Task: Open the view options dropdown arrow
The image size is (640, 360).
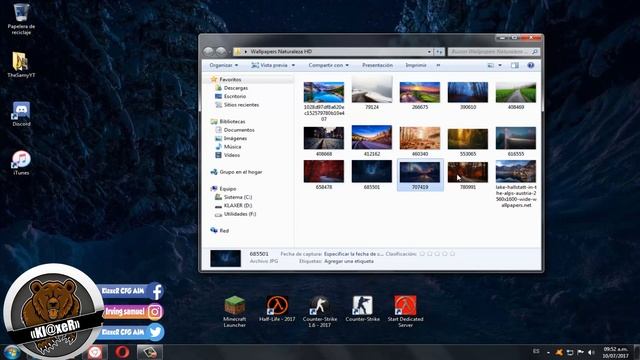Action: (x=500, y=65)
